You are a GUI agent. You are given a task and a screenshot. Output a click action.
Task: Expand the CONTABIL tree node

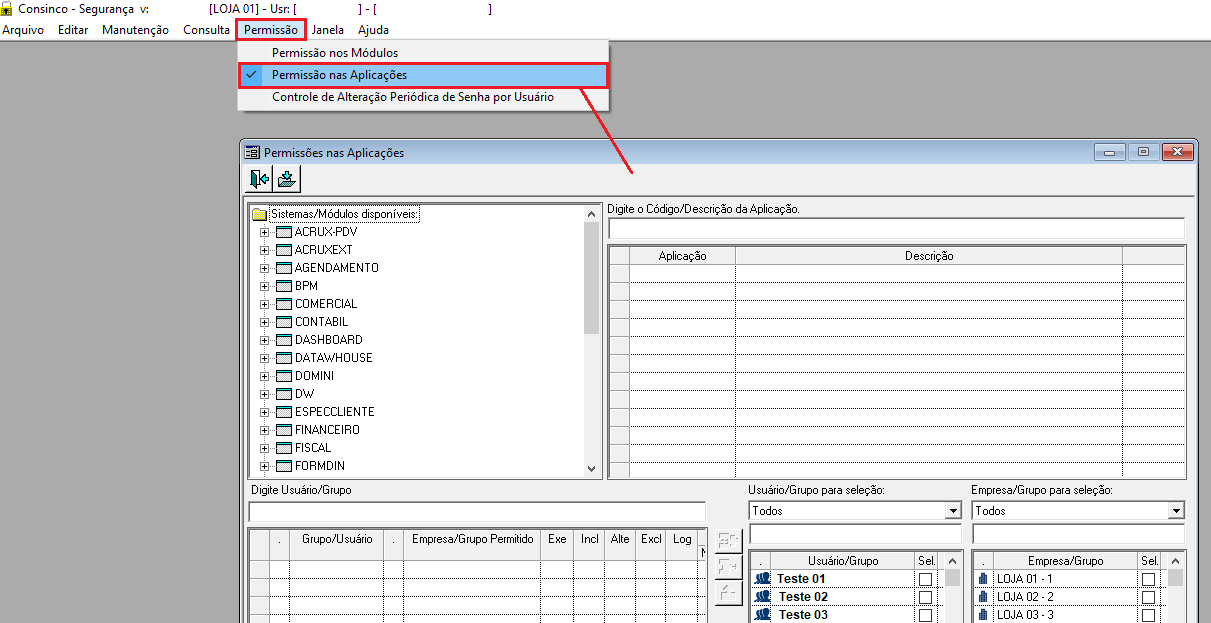point(265,322)
